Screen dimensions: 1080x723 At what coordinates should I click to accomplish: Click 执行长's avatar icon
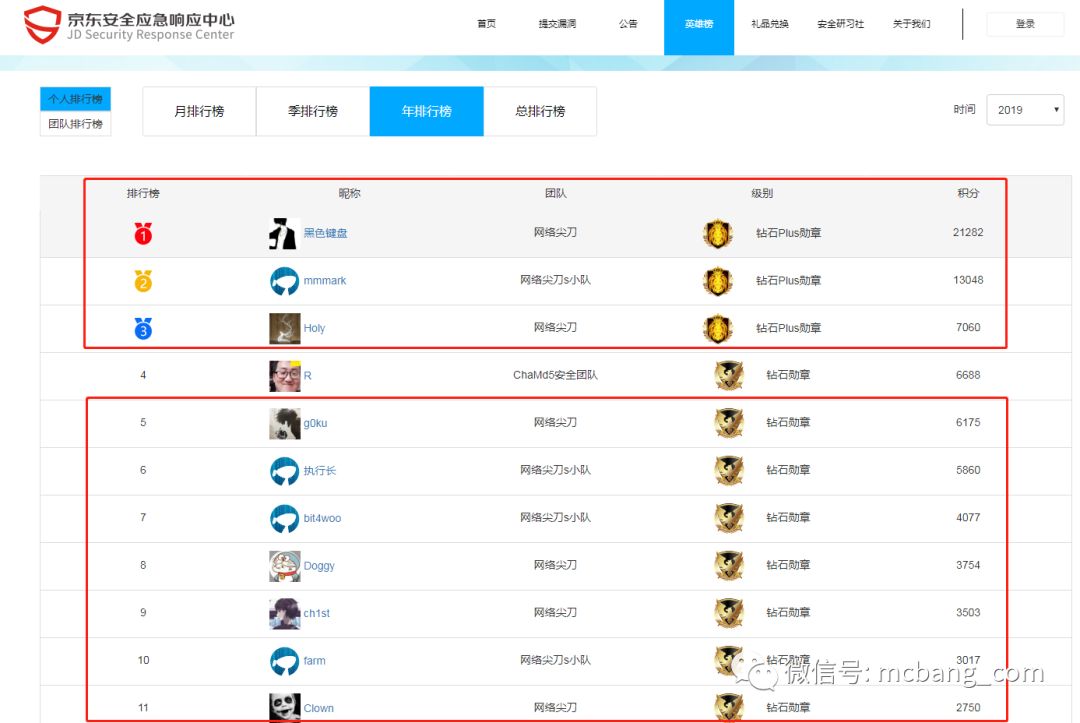click(x=284, y=471)
